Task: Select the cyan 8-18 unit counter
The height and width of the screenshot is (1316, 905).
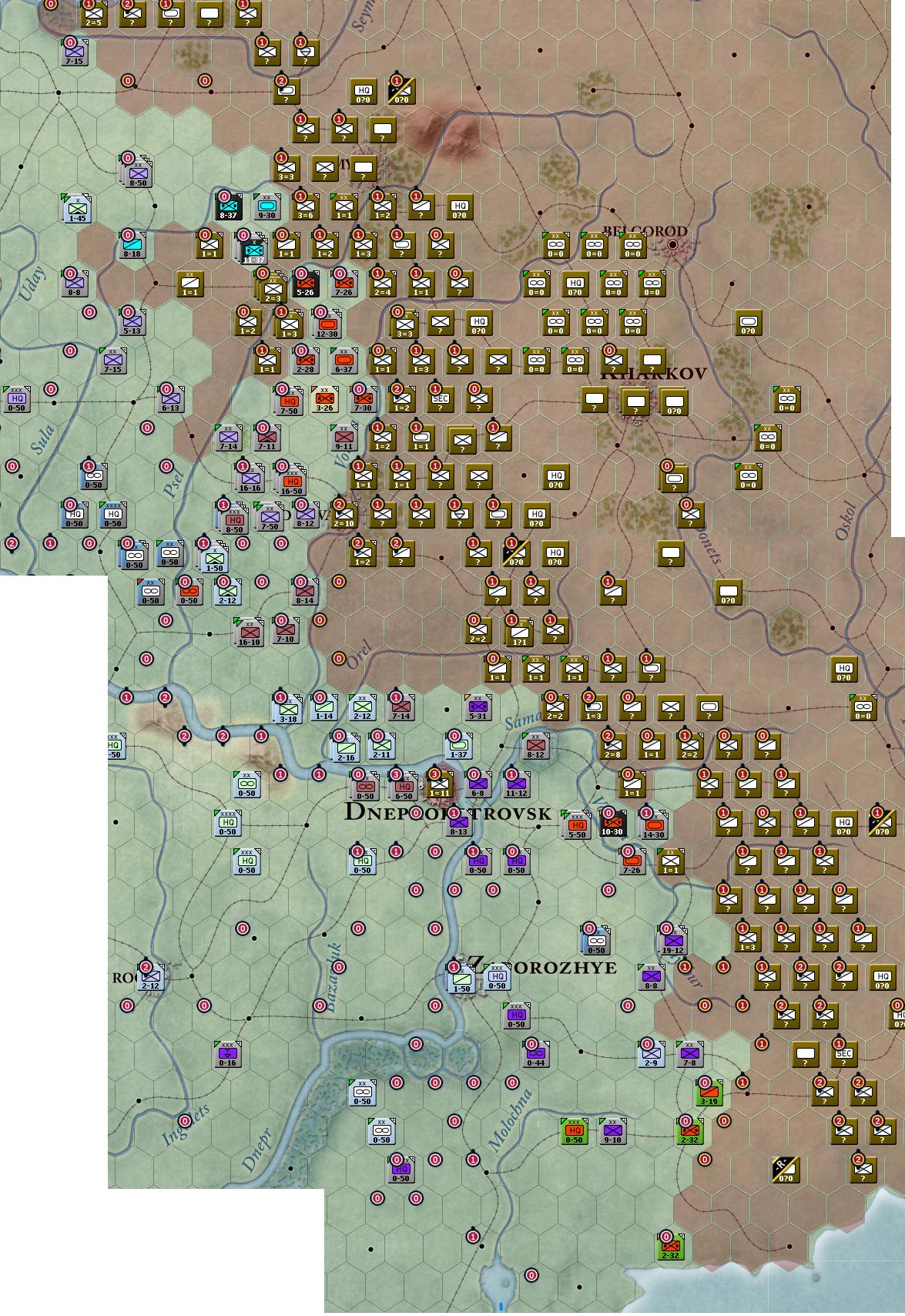Action: coord(132,246)
